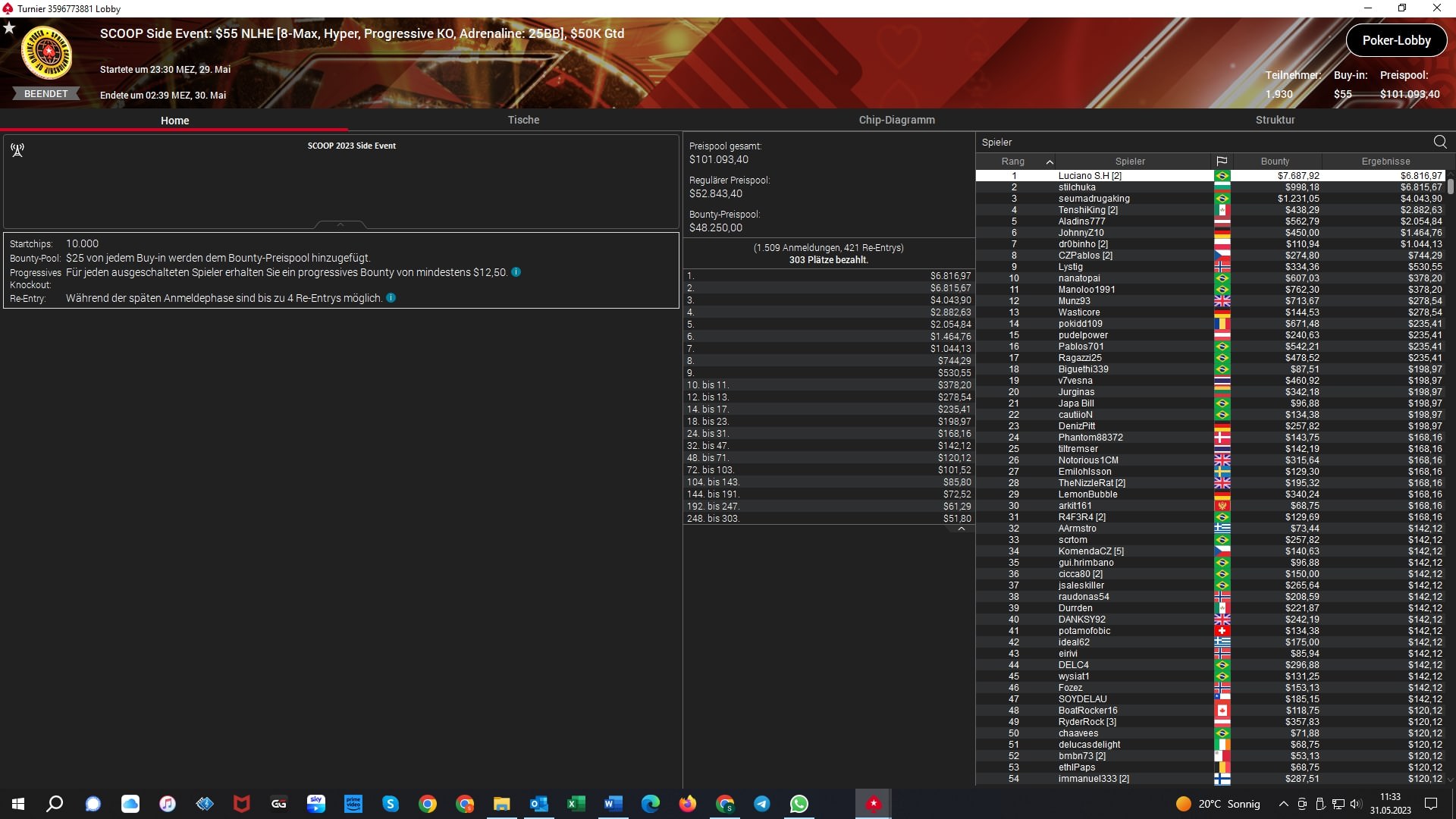The height and width of the screenshot is (819, 1456).
Task: Select player JohnnyZ10
Action: coord(1210,233)
